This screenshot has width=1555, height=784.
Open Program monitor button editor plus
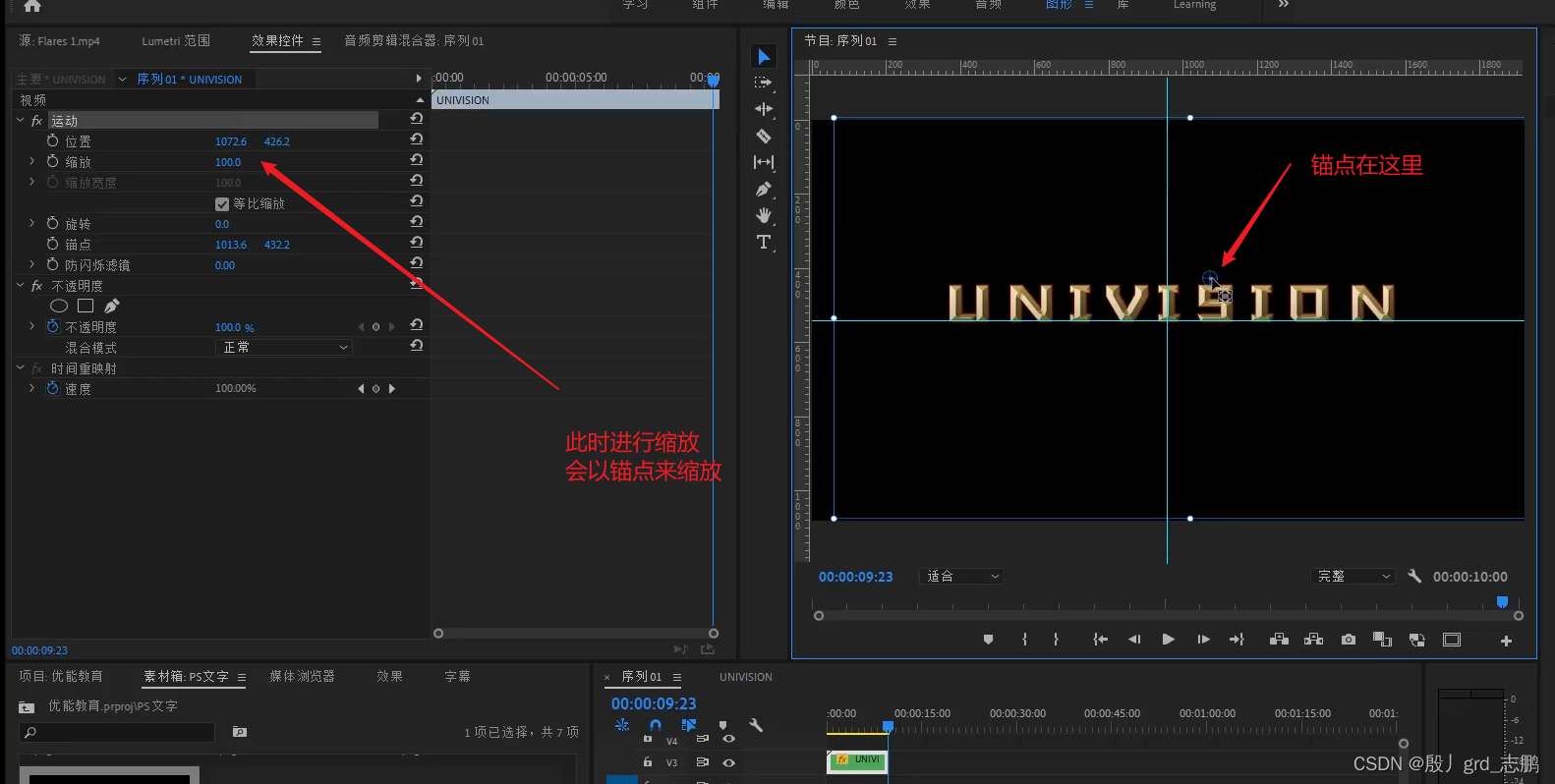click(1506, 641)
